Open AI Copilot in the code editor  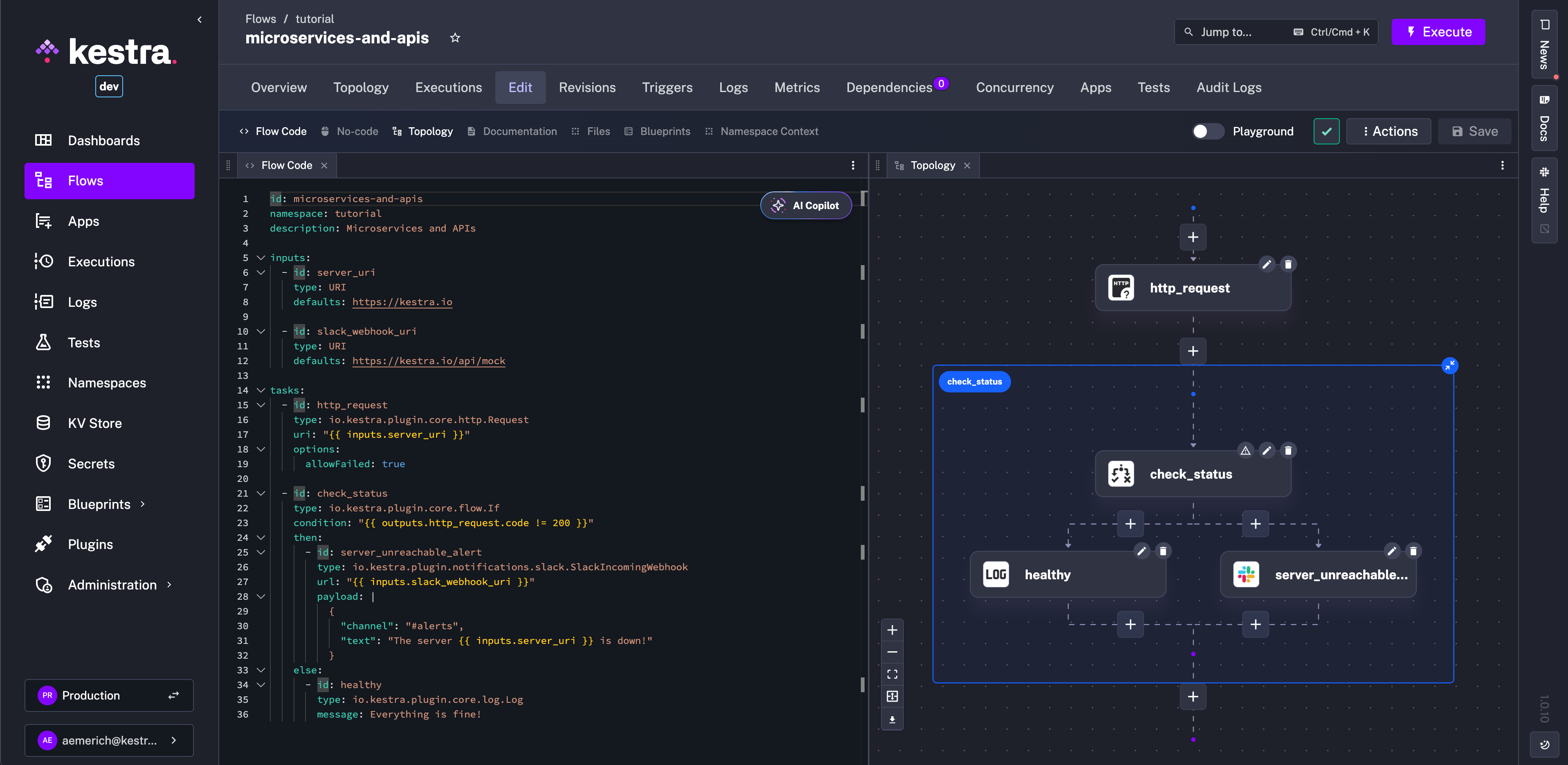805,205
